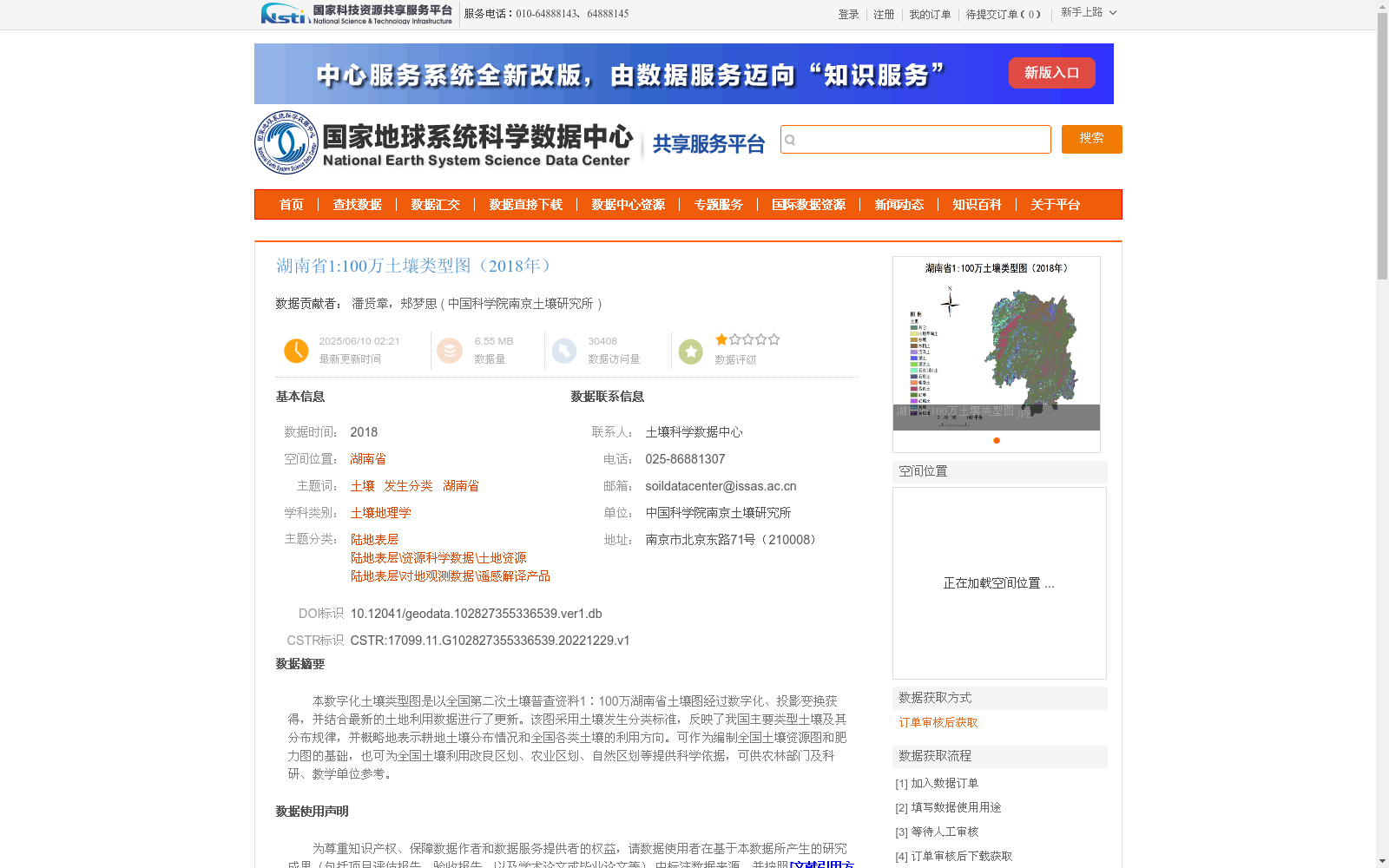Click the orange clock update-time icon
The width and height of the screenshot is (1389, 868).
click(x=296, y=351)
